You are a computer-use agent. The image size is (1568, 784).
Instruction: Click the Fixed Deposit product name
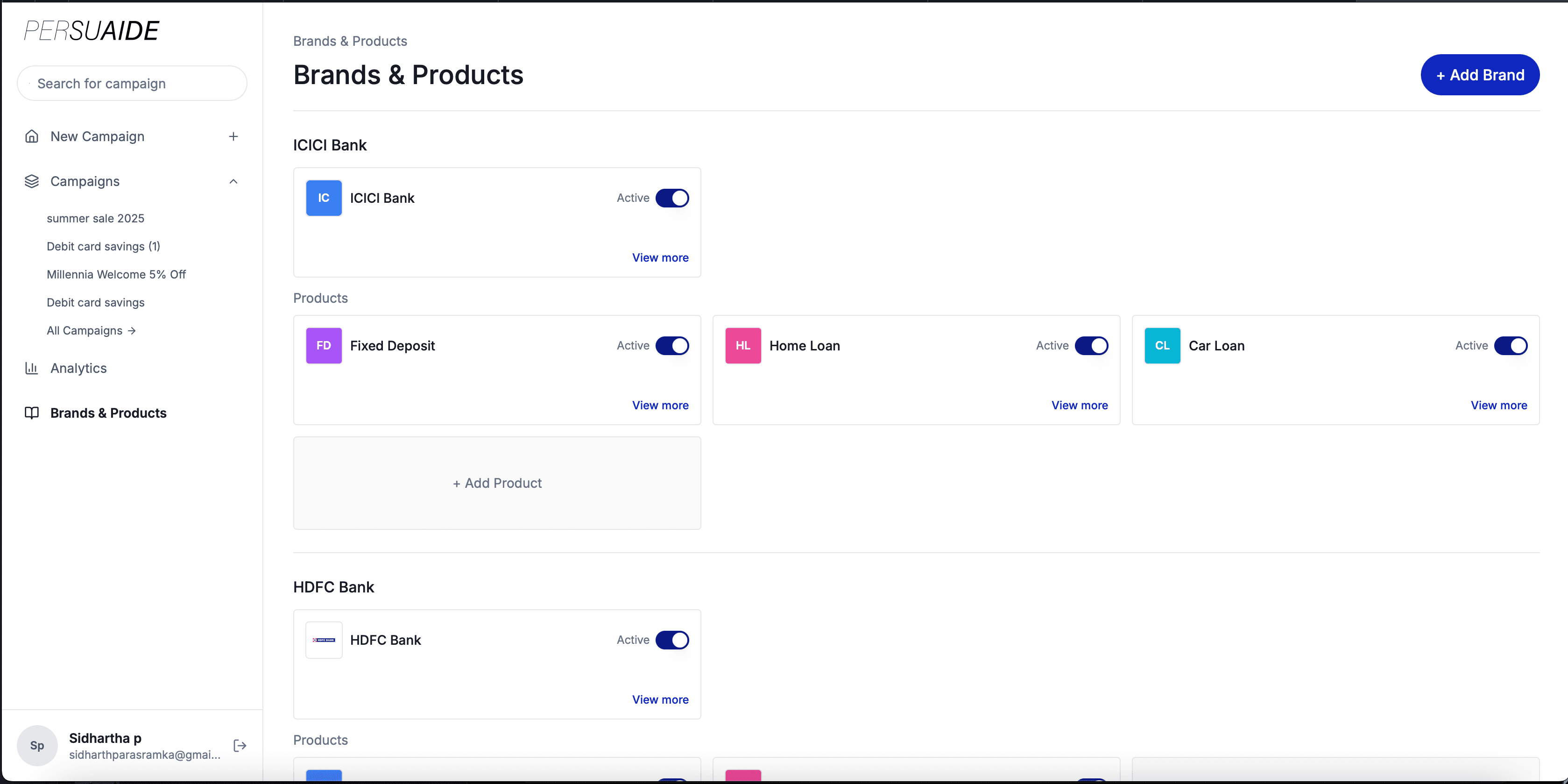point(393,345)
